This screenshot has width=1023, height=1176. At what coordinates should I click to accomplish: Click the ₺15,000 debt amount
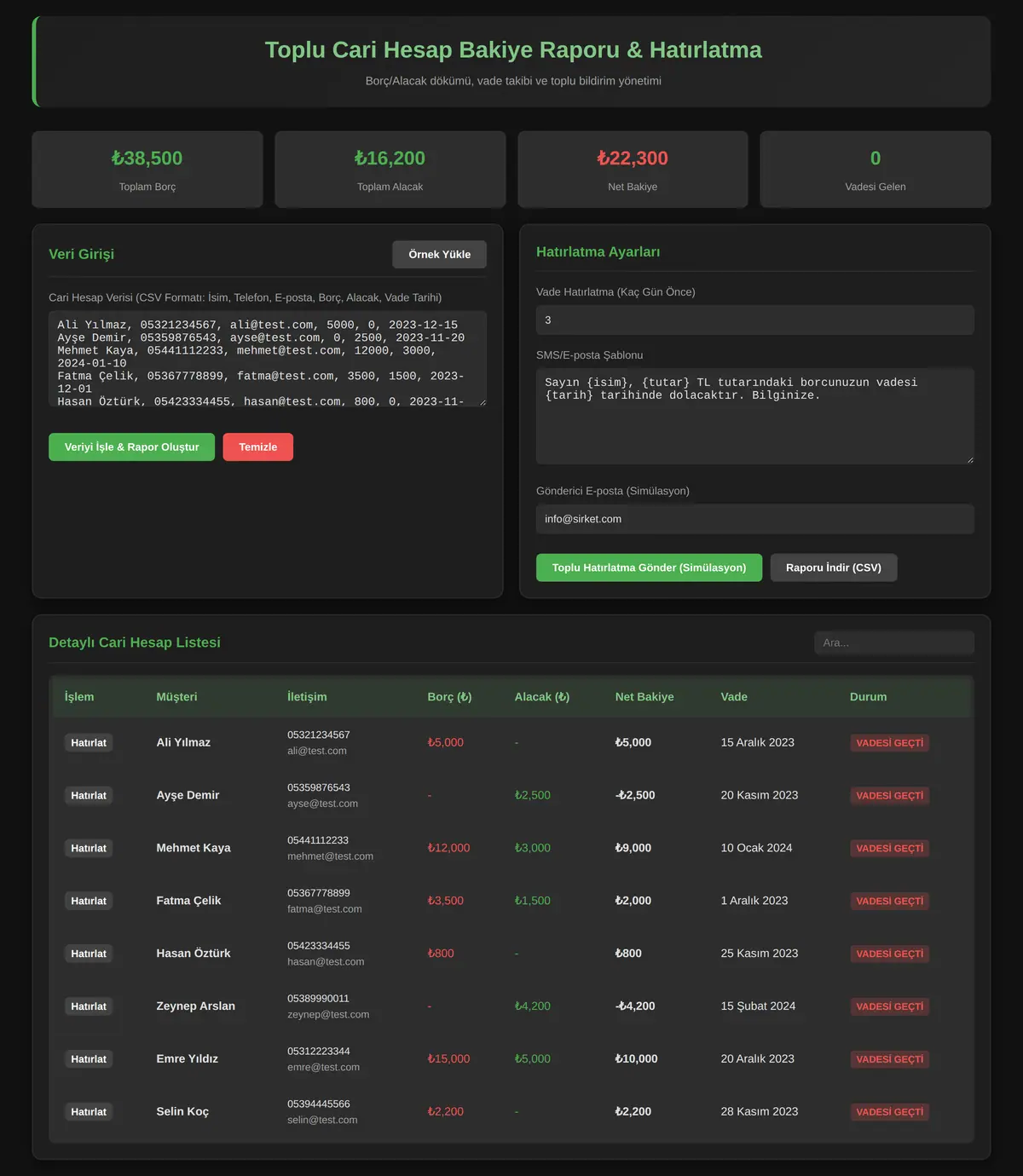[448, 1059]
